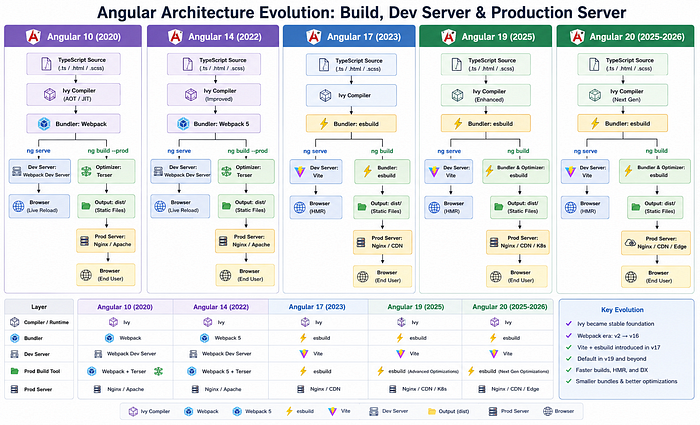Click the 'ng build --prod' label in the Angular 14 column
Screen dimensions: 700x425
[x=247, y=151]
